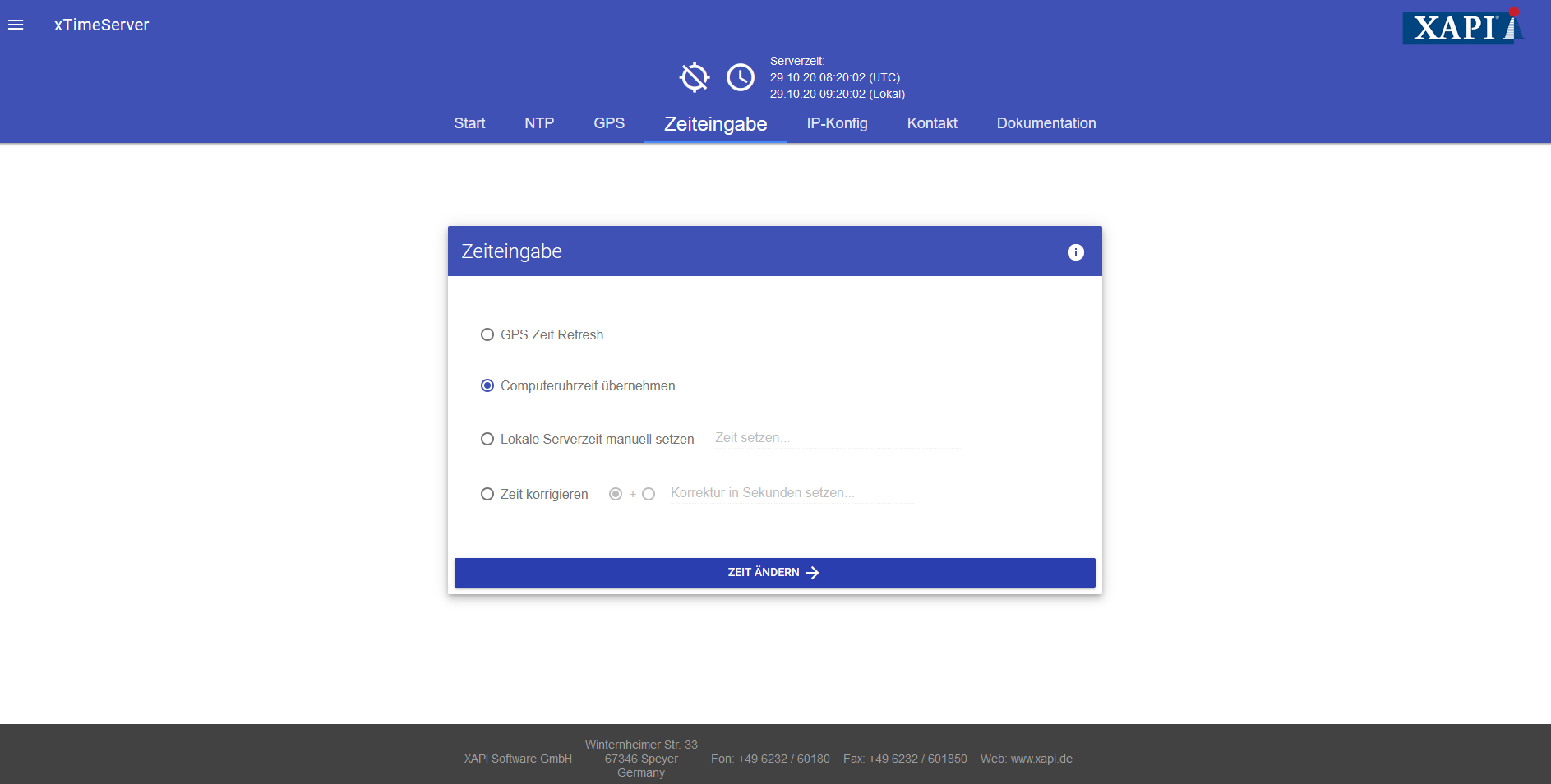The height and width of the screenshot is (784, 1551).
Task: Click the XAPI logo
Action: tap(1463, 26)
